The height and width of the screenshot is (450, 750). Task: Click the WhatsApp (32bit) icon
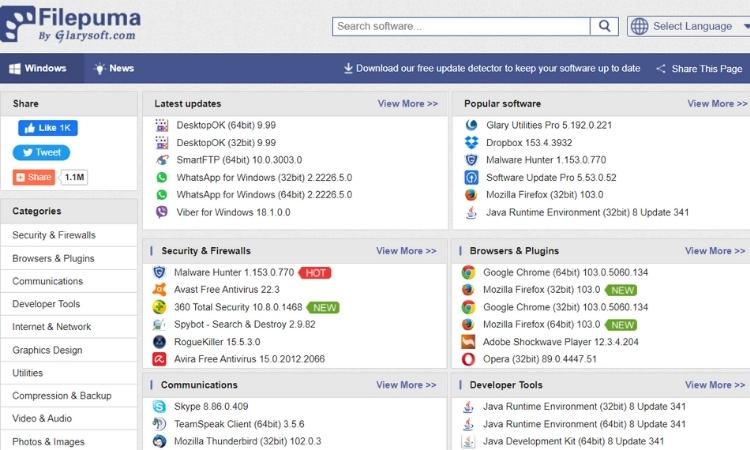click(162, 177)
